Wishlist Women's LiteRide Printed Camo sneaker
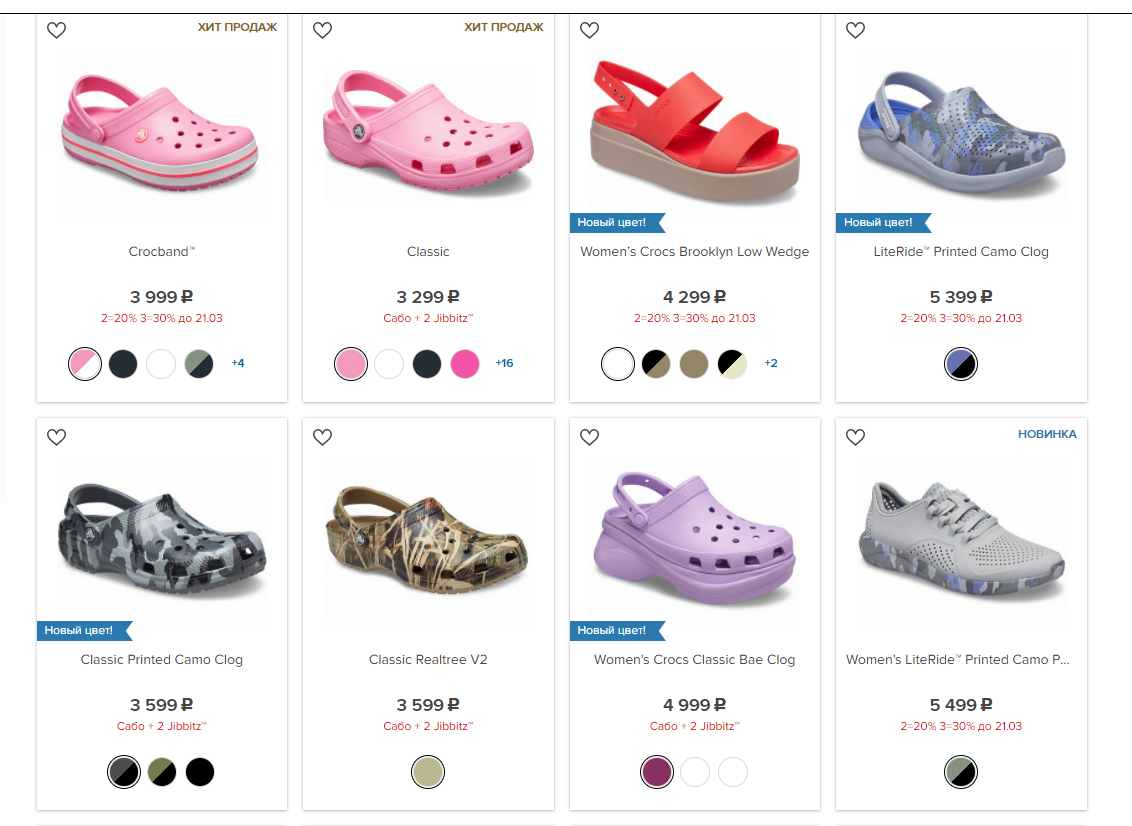Viewport: 1132px width, 826px height. point(855,437)
